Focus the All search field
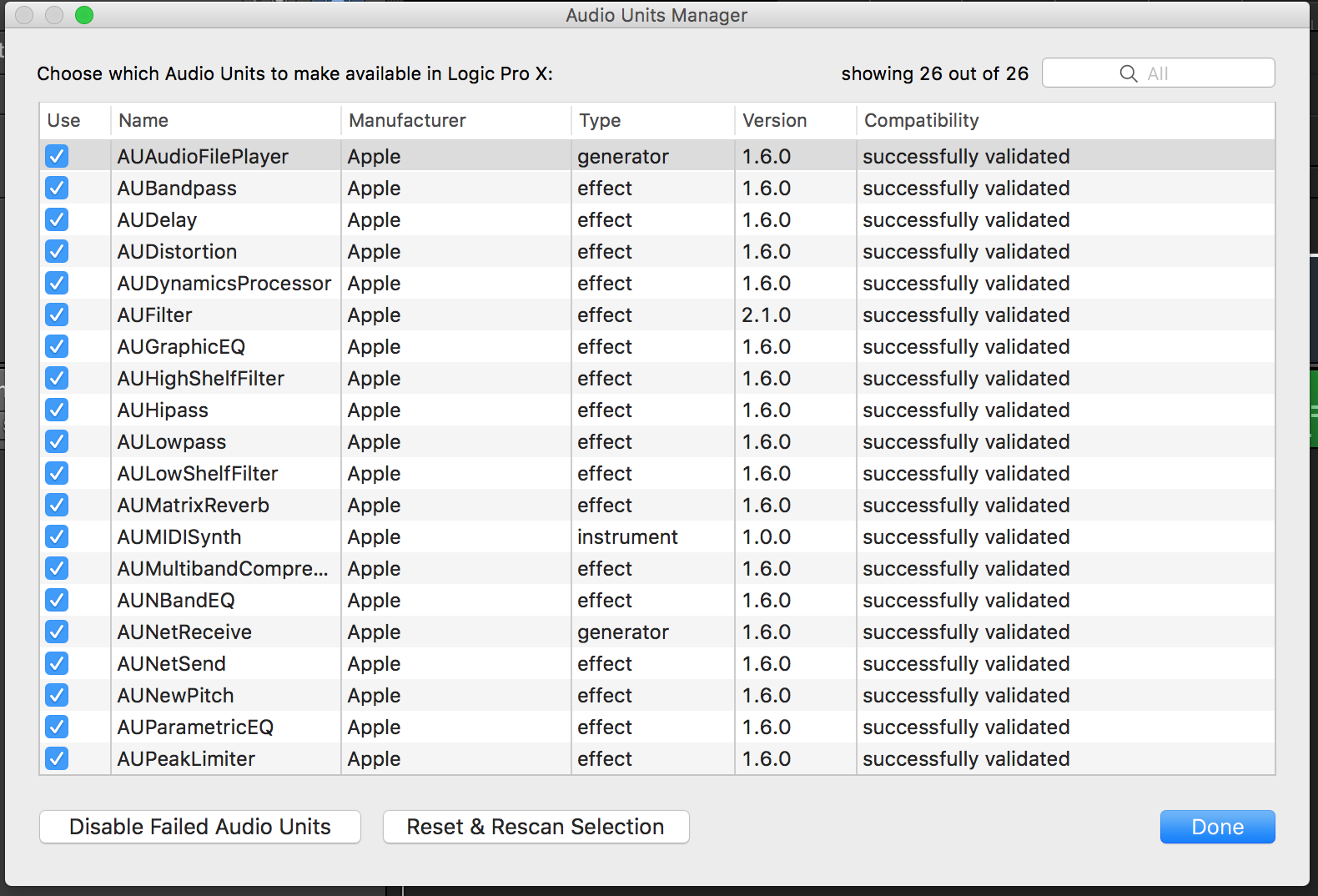The width and height of the screenshot is (1318, 896). click(1159, 73)
